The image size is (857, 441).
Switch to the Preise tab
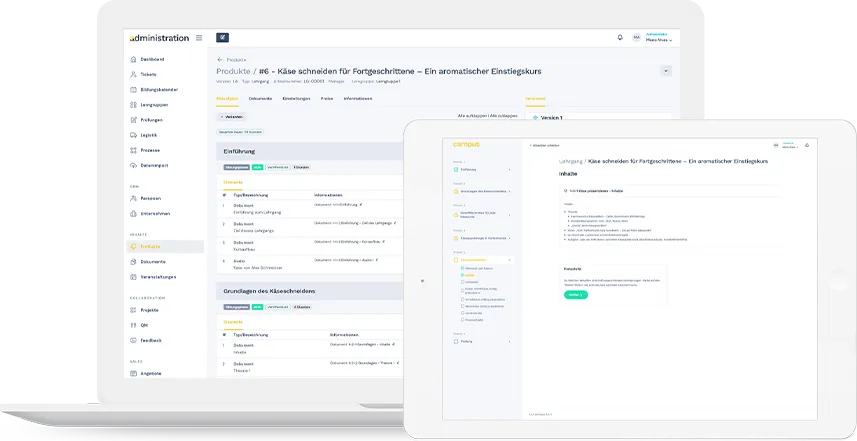pos(327,98)
